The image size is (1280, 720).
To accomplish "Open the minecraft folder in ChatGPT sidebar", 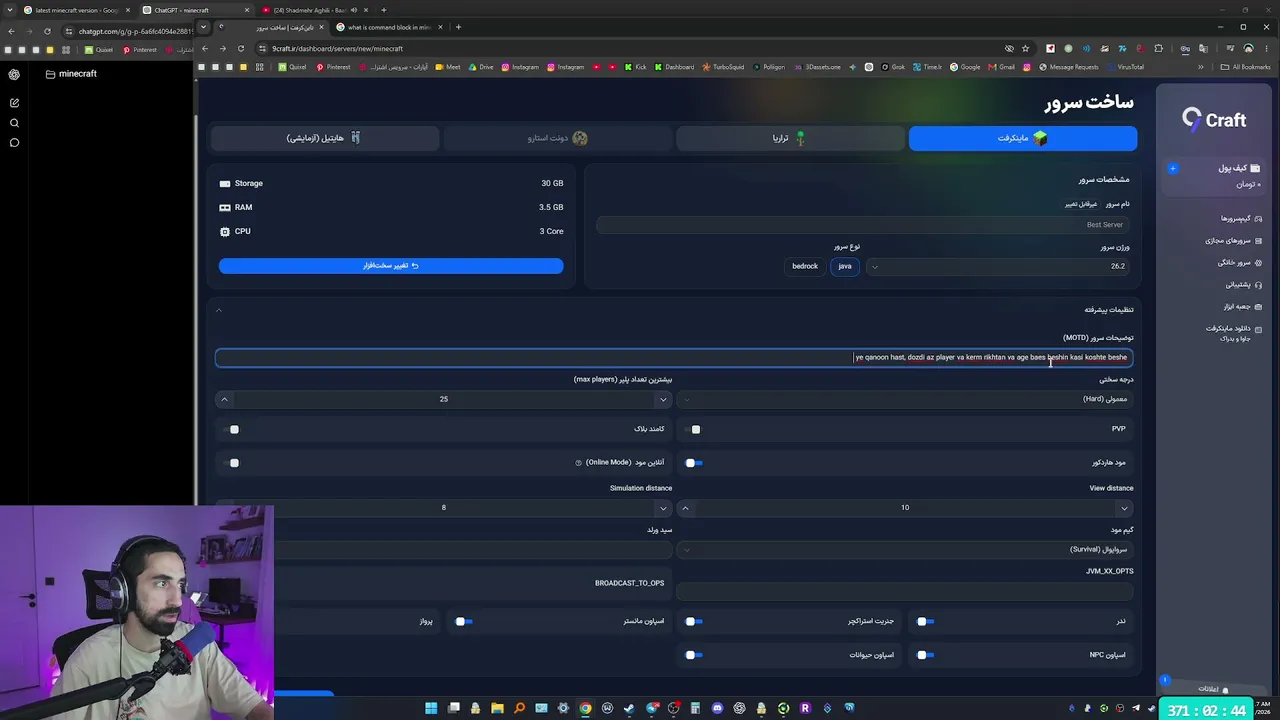I will tap(71, 74).
